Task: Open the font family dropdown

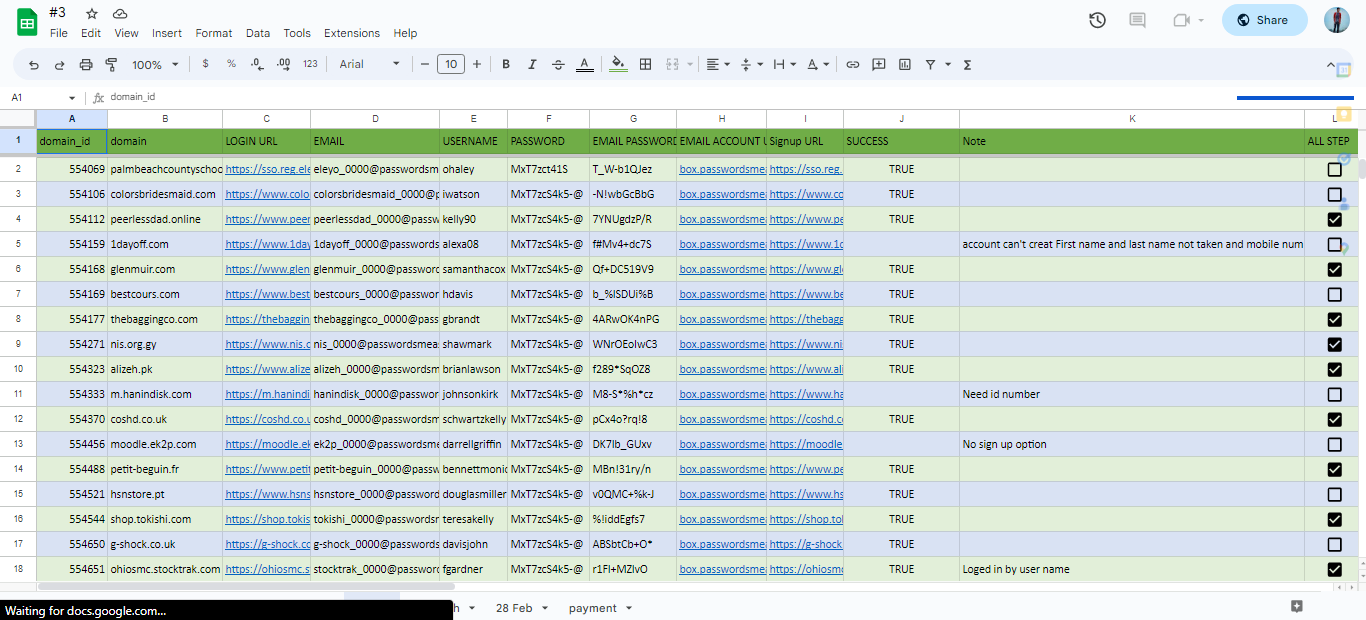Action: coord(370,64)
